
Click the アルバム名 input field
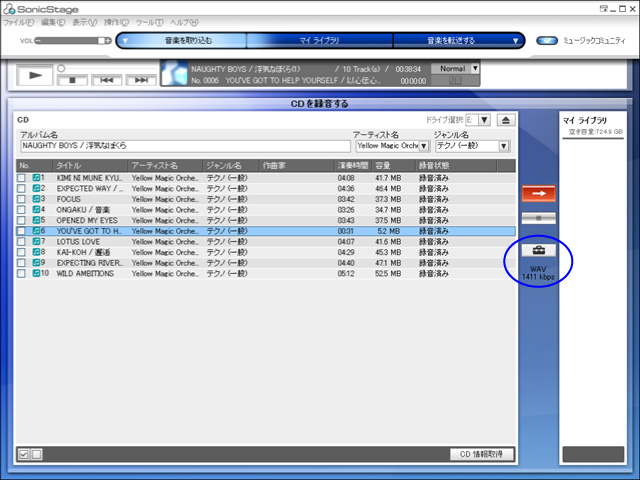(185, 146)
